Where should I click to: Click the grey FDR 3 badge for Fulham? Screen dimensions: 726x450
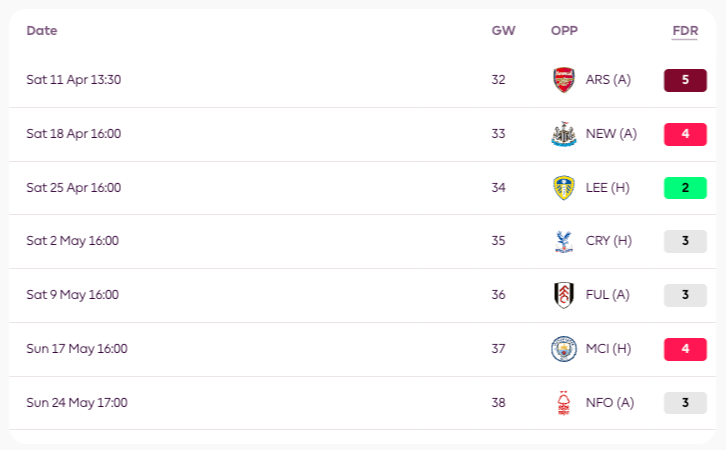click(x=685, y=295)
